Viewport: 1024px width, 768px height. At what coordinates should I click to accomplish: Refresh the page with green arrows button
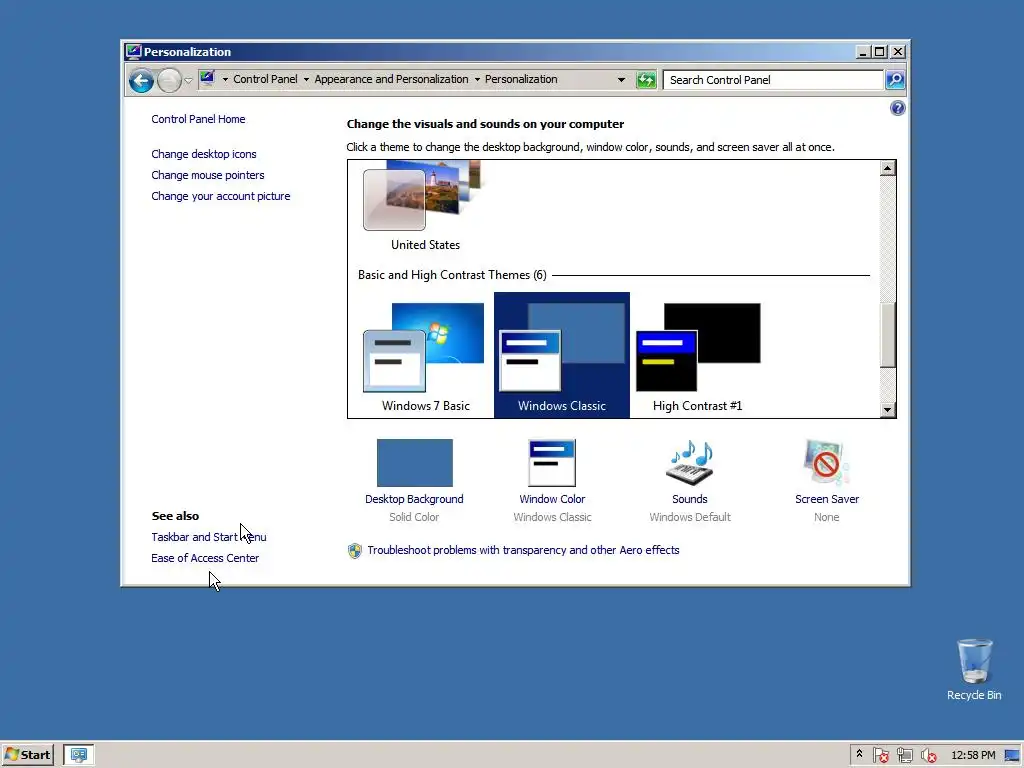pos(646,80)
